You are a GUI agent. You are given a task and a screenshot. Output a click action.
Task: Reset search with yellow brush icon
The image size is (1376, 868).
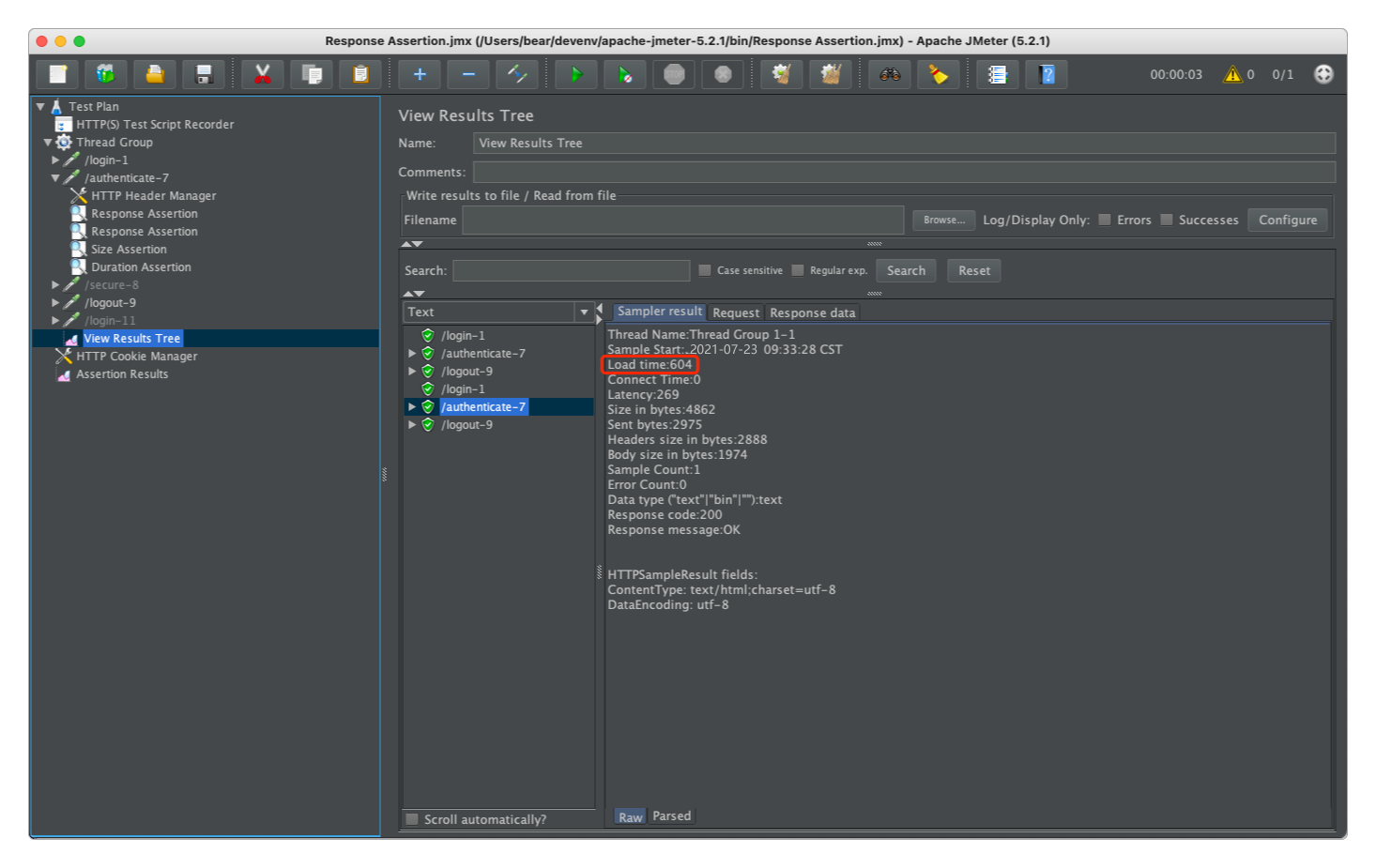point(939,74)
